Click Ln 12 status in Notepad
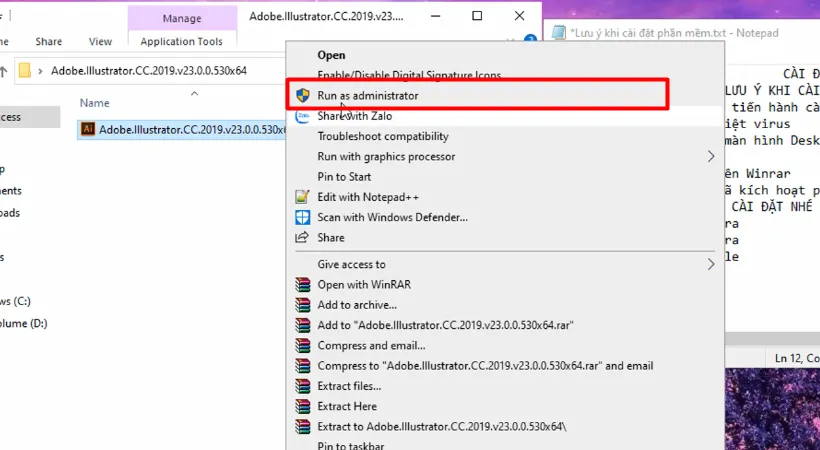The height and width of the screenshot is (450, 820). [797, 358]
